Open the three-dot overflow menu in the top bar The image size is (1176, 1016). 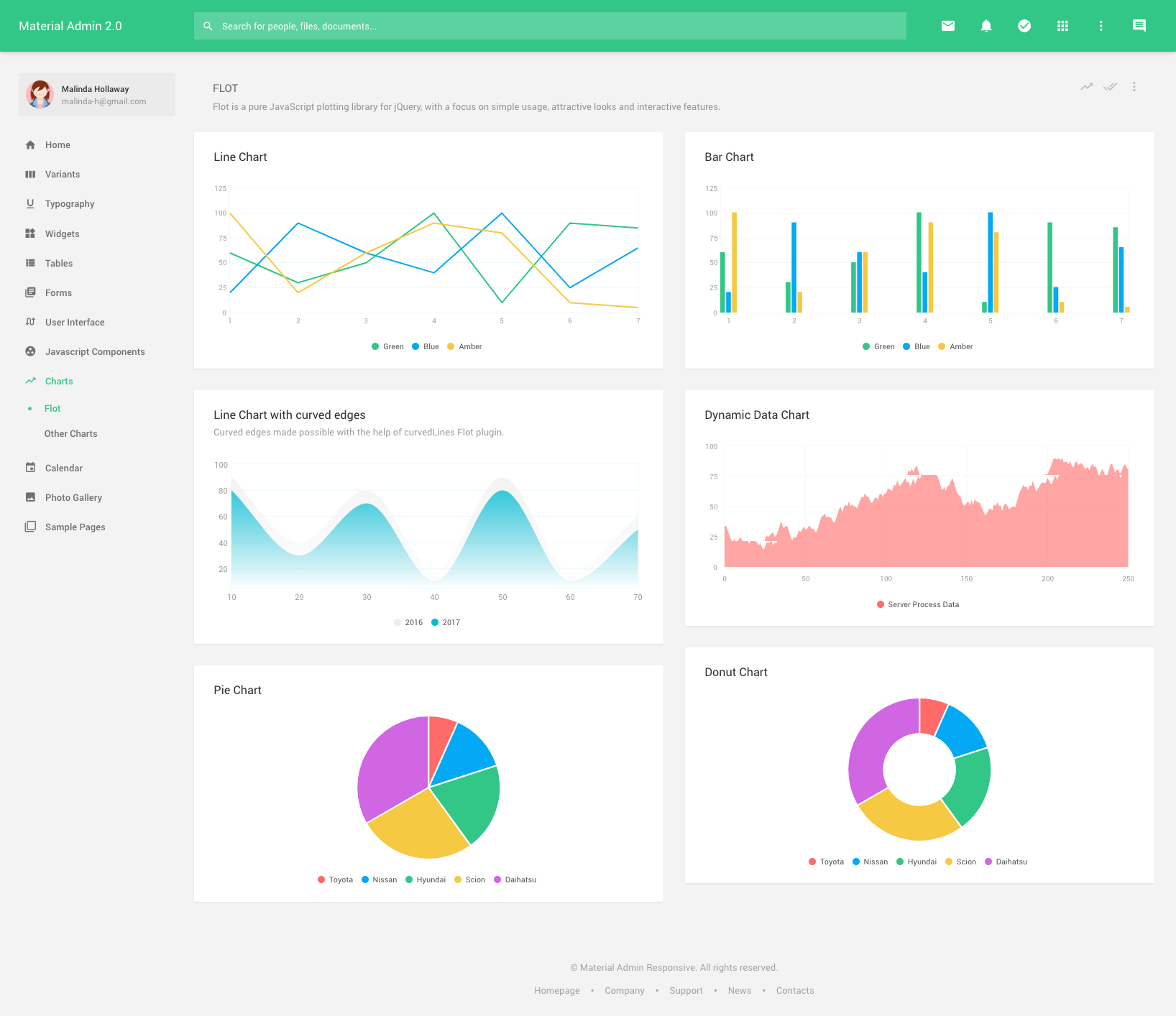pos(1101,26)
